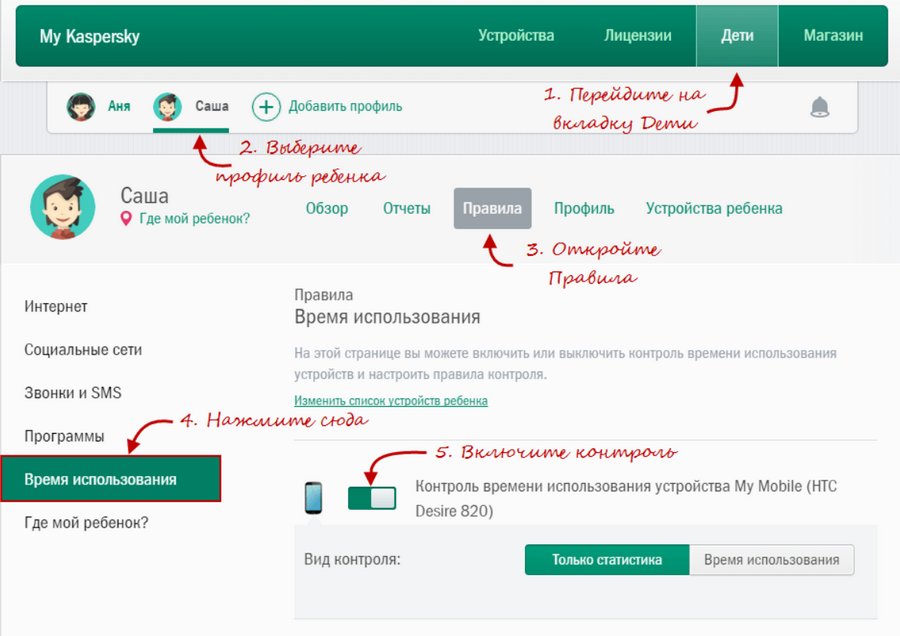Click the Правила breadcrumb text above heading
Viewport: 900px width, 636px height.
(x=324, y=295)
